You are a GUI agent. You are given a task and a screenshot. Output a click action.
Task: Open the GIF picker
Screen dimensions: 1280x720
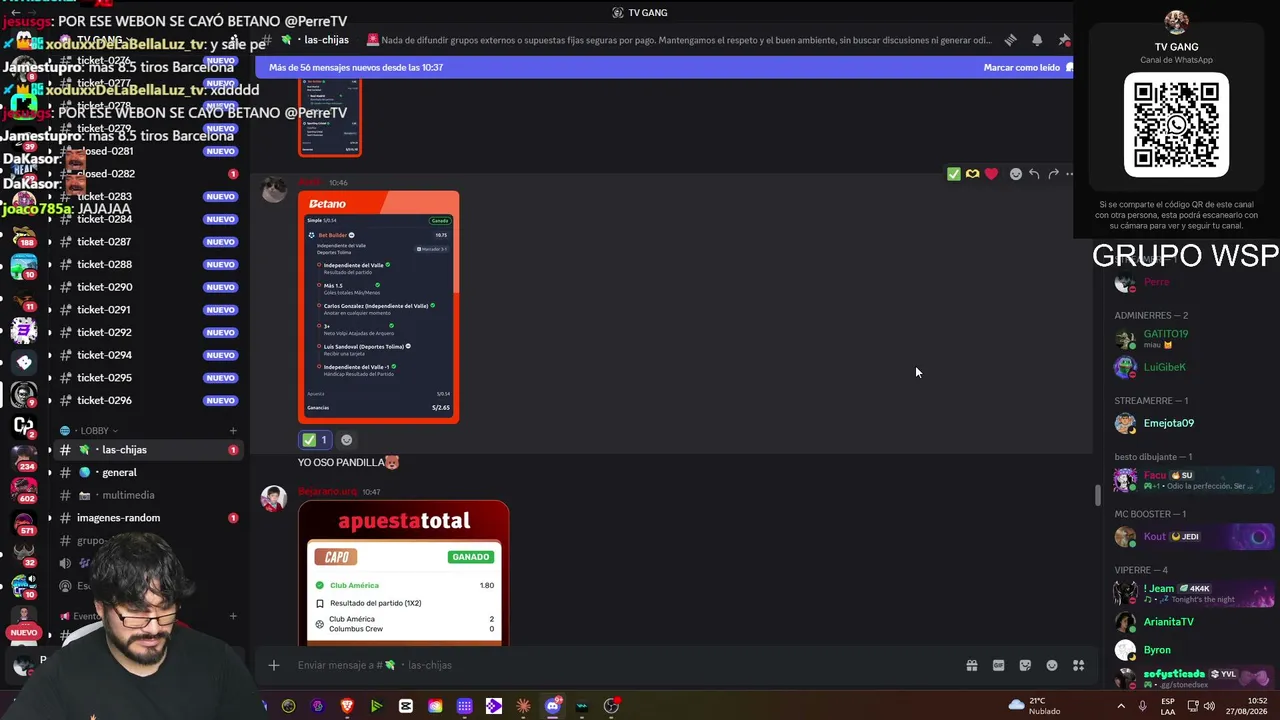click(x=998, y=665)
